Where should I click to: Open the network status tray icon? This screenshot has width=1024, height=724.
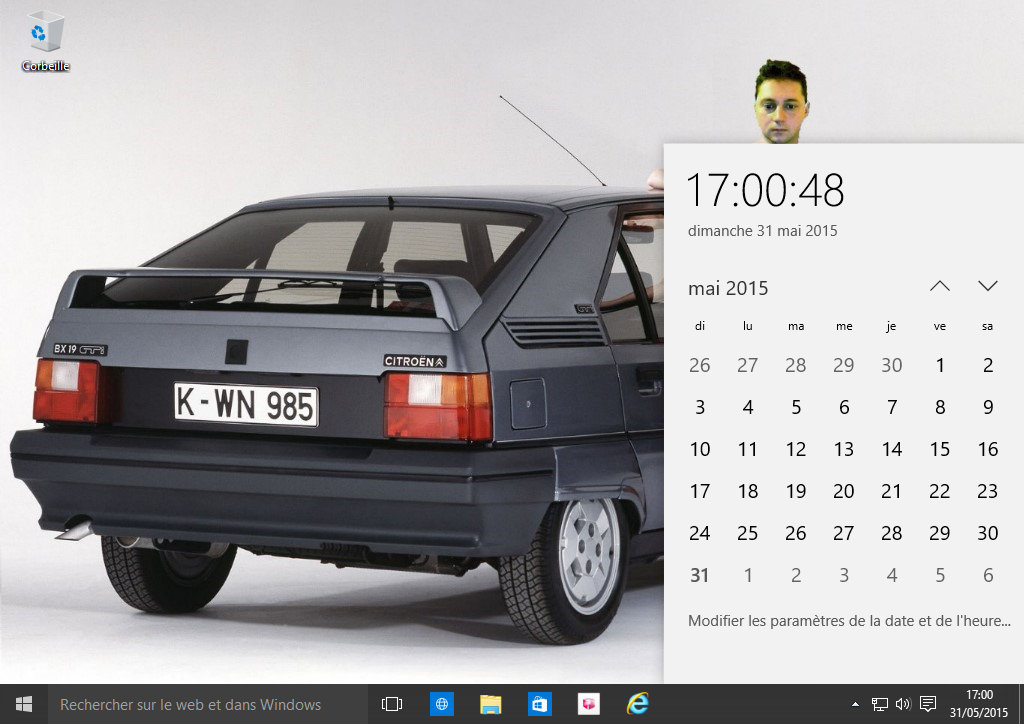point(880,704)
